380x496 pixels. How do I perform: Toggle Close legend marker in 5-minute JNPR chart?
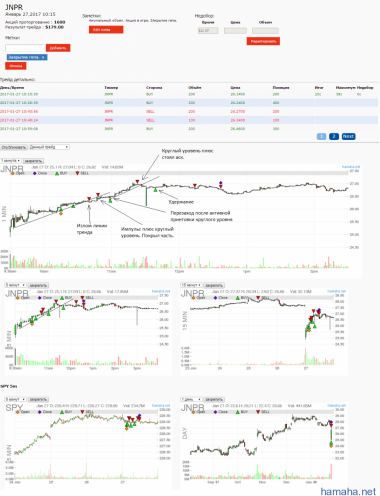[x=40, y=298]
